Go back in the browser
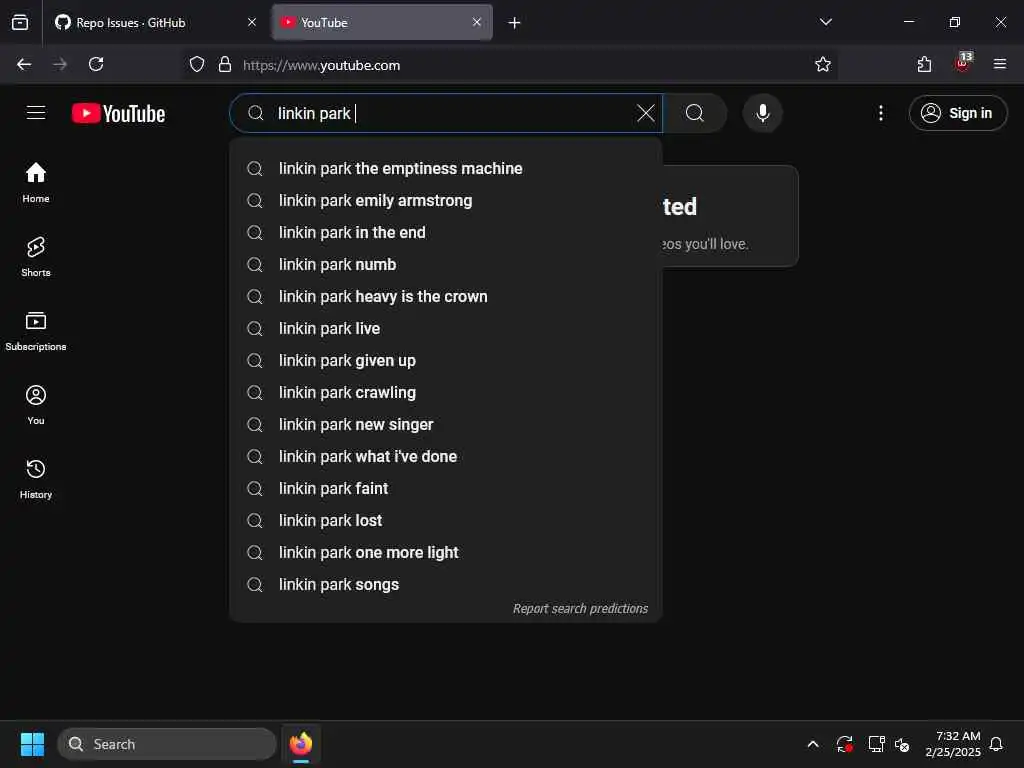 [24, 64]
